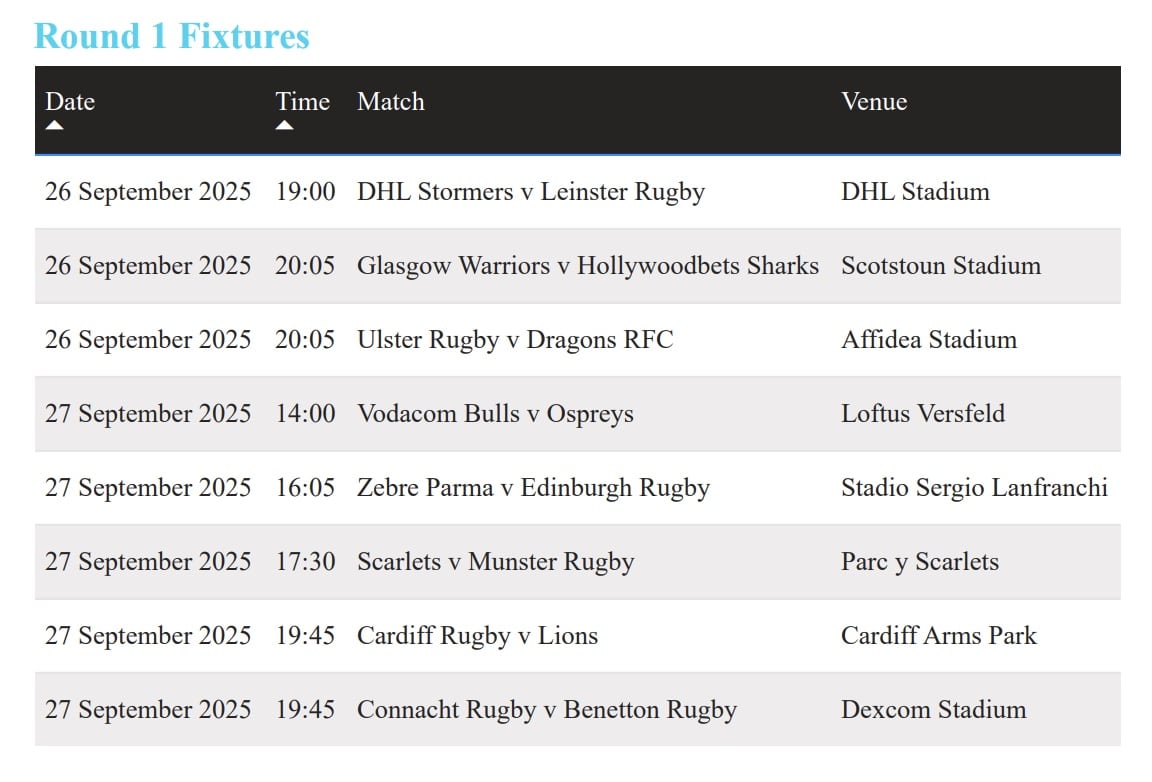1152x782 pixels.
Task: Select the Dexcom Stadium venue
Action: click(934, 710)
